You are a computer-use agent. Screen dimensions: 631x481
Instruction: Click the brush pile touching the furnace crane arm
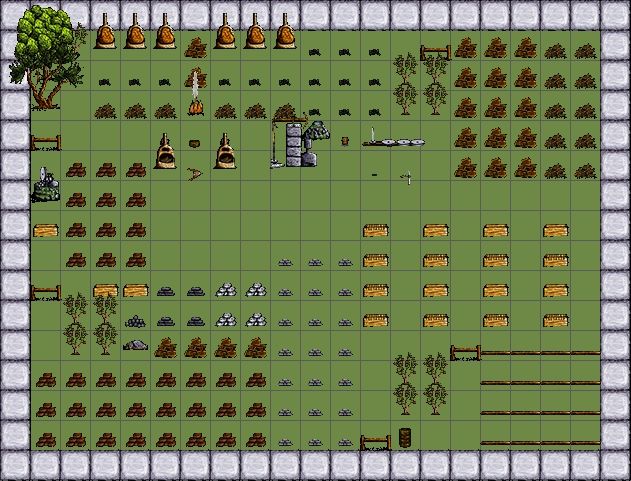pos(285,111)
